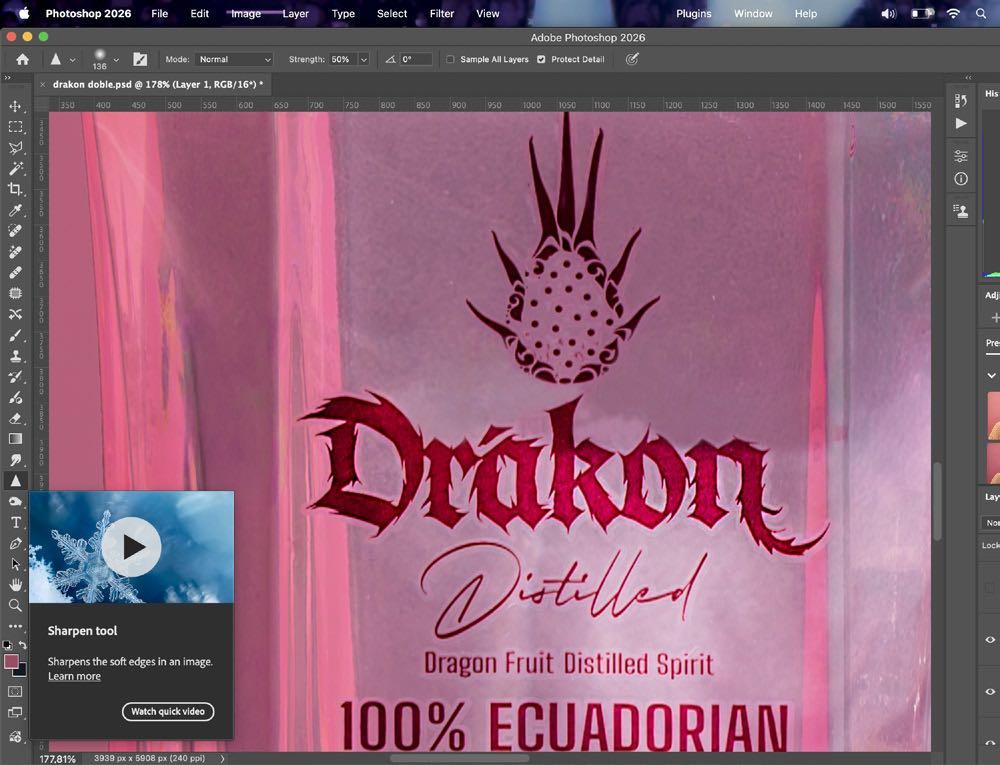Click the vertical canvas scrollbar
Image resolution: width=1000 pixels, height=765 pixels.
[x=937, y=502]
